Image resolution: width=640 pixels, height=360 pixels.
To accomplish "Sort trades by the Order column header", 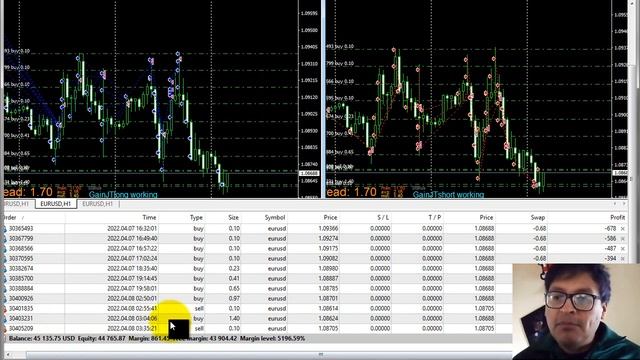I will click(x=10, y=218).
